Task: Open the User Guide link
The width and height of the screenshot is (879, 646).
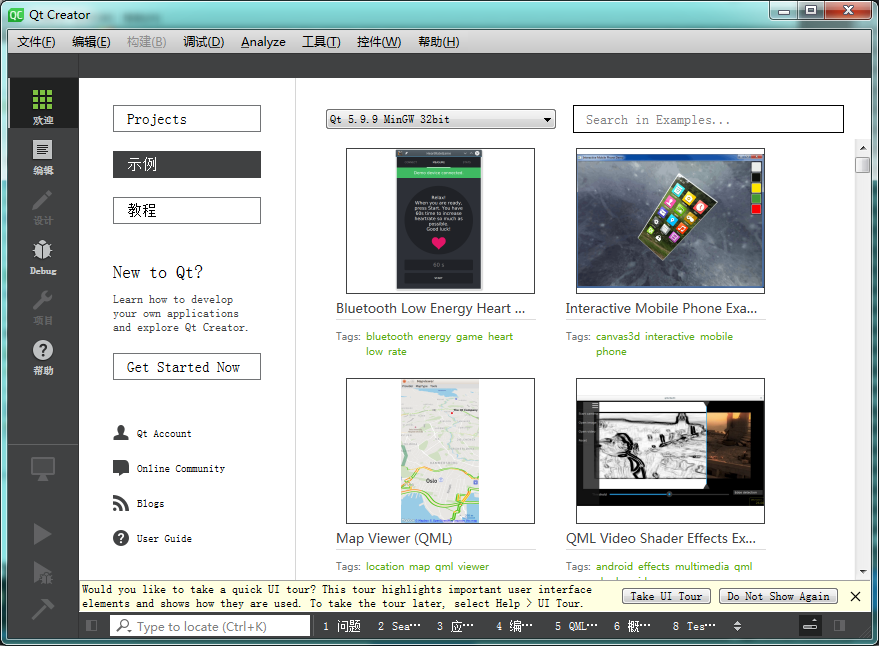Action: 164,538
